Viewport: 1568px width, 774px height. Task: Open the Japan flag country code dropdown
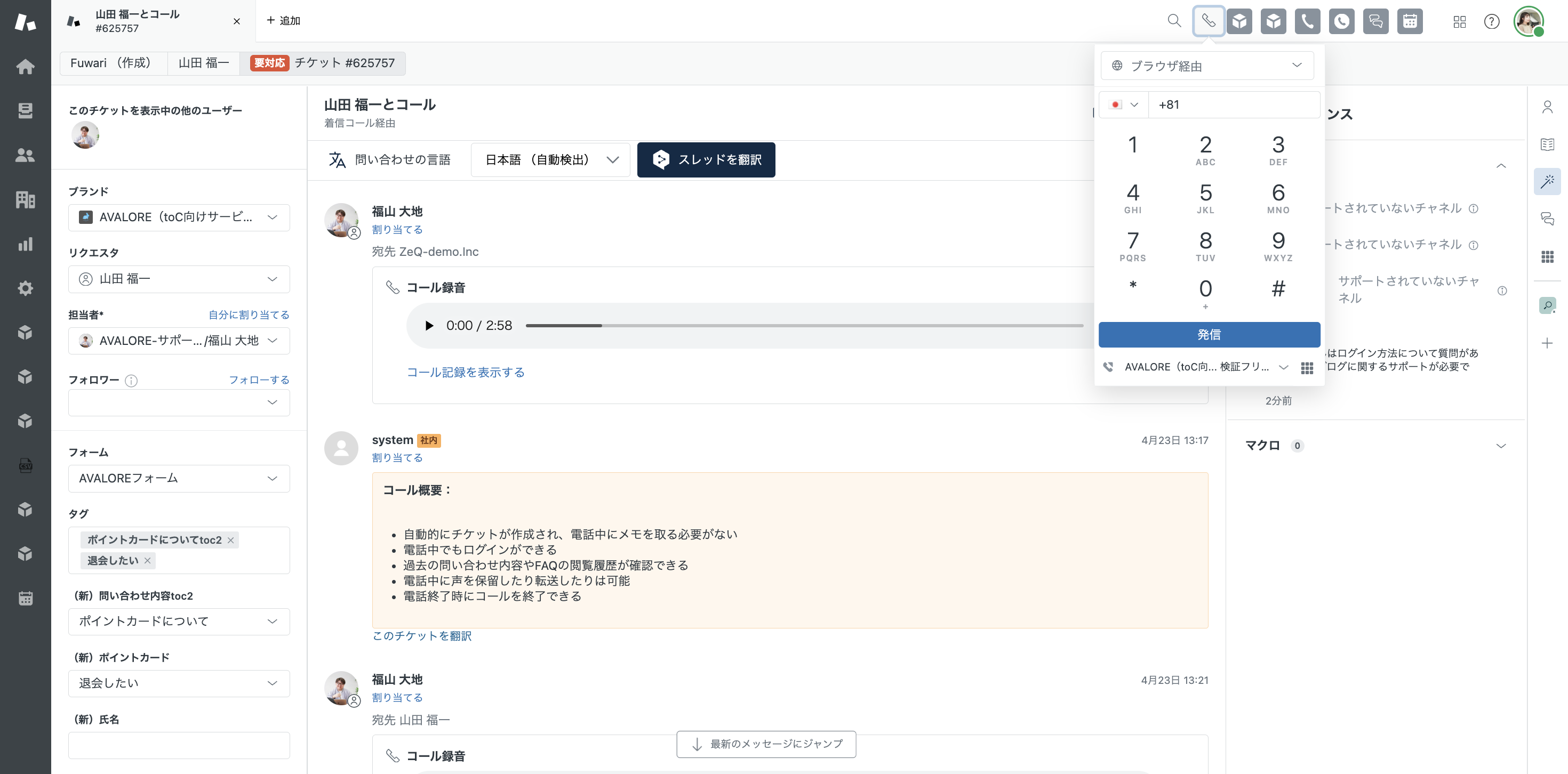[1124, 104]
